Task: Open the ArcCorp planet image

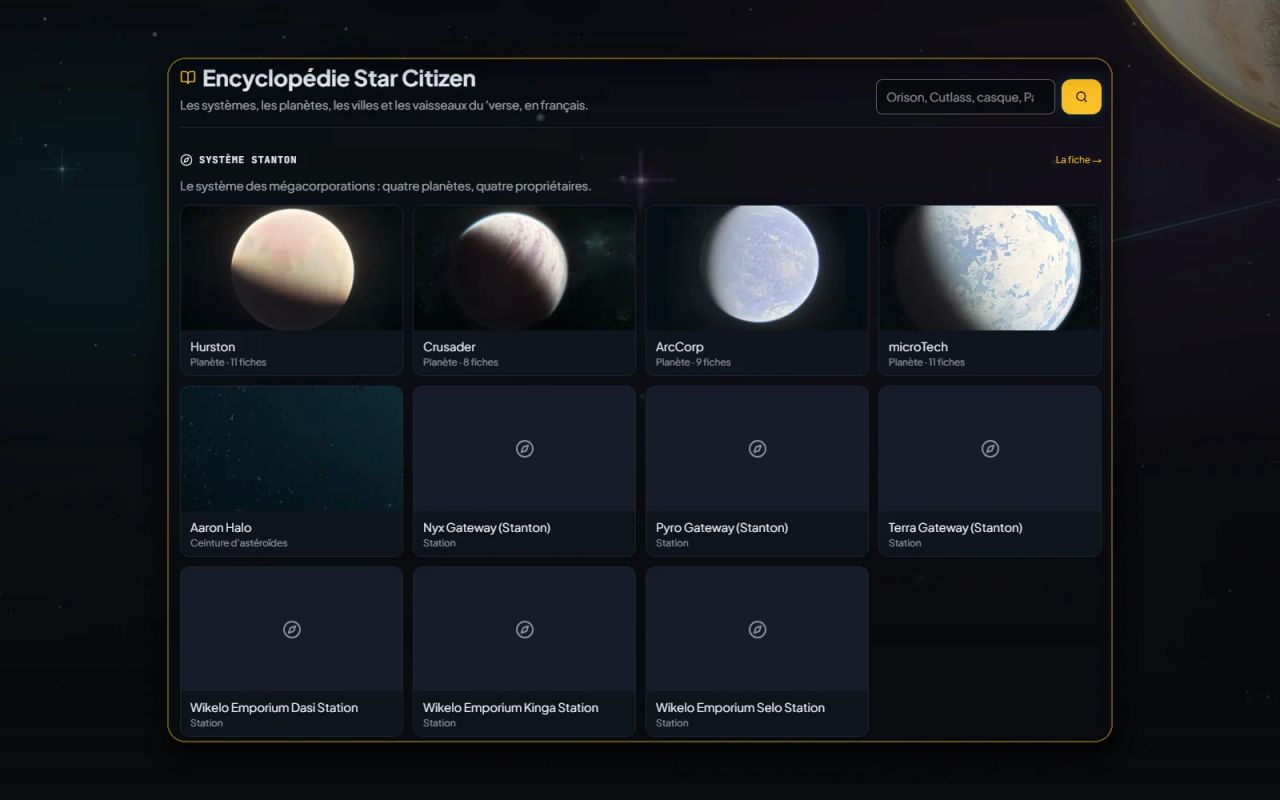Action: coord(757,268)
